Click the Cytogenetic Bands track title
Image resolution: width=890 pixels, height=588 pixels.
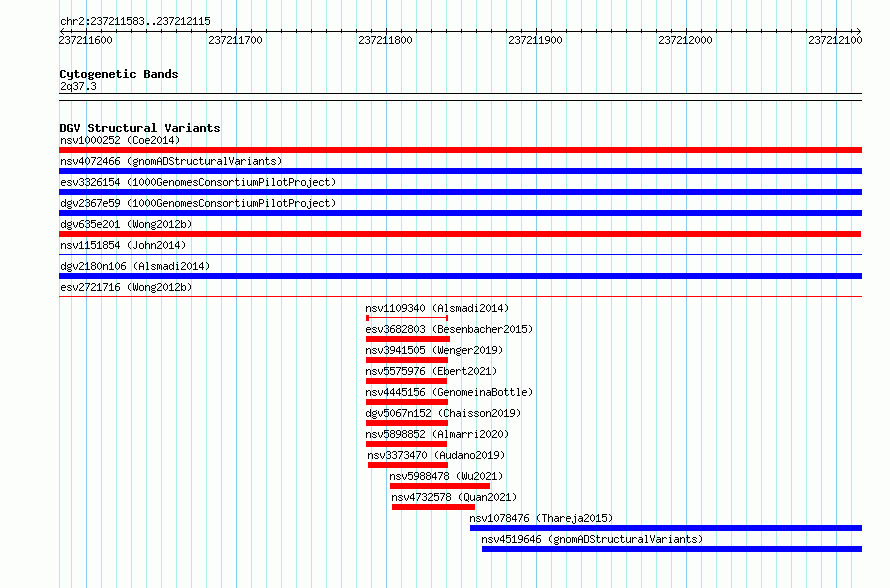(119, 74)
